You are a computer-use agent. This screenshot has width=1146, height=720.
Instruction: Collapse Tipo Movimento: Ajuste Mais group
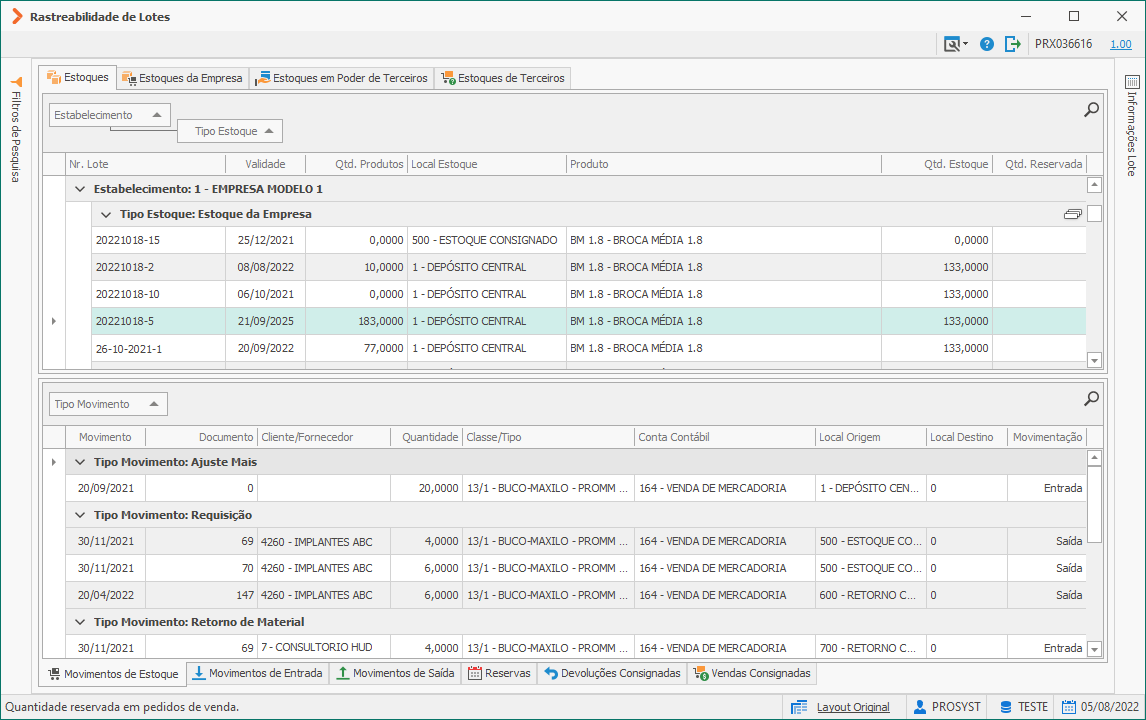(x=80, y=462)
